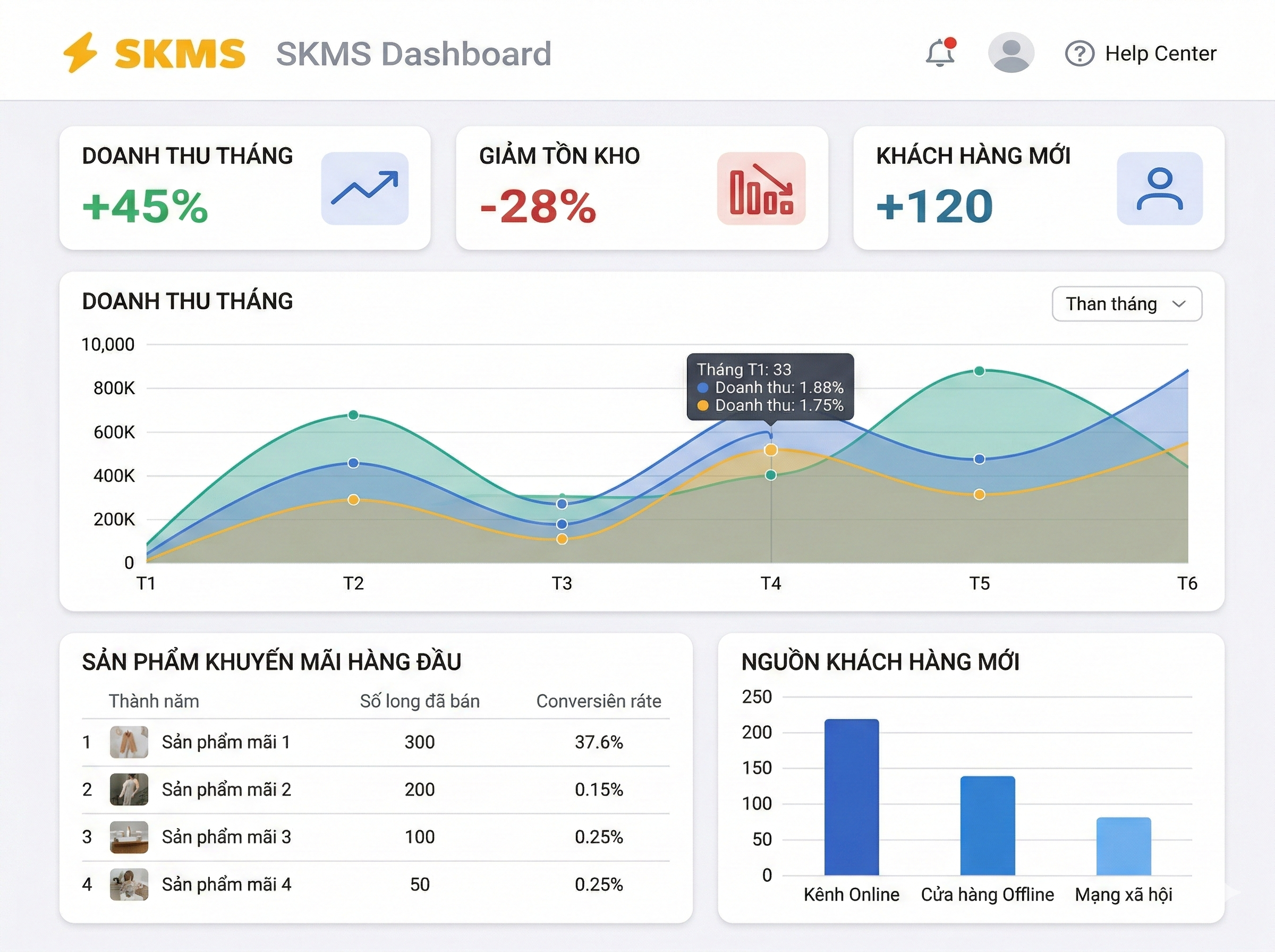The width and height of the screenshot is (1275, 952).
Task: Click the Kênh Online axis label
Action: click(852, 895)
